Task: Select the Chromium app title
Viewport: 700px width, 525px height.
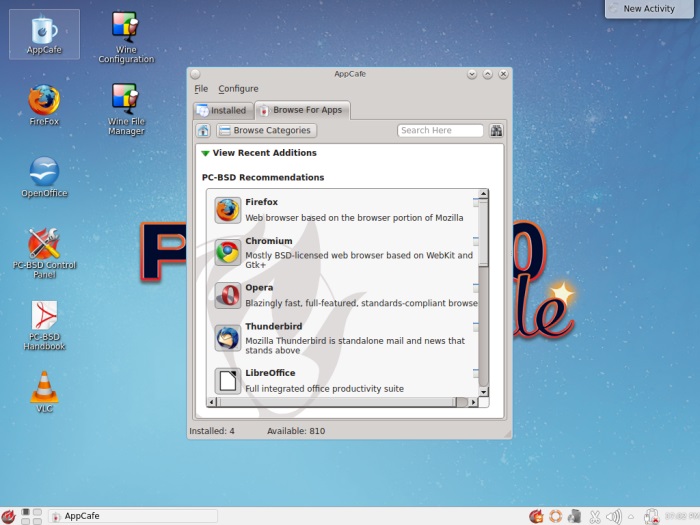Action: point(269,241)
